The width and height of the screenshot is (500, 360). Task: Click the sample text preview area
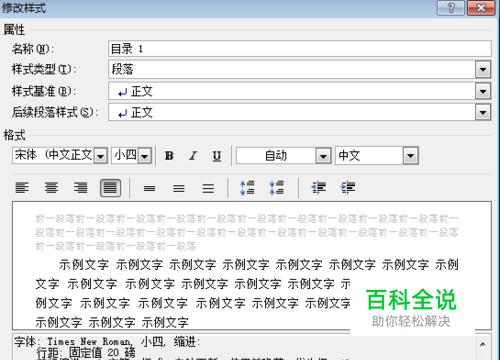point(252,266)
